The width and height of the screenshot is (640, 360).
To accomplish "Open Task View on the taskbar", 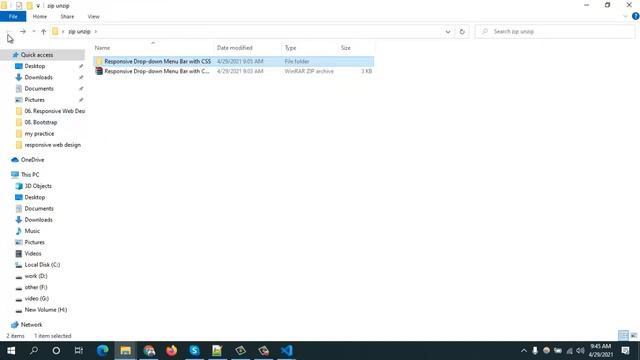I will (79, 351).
